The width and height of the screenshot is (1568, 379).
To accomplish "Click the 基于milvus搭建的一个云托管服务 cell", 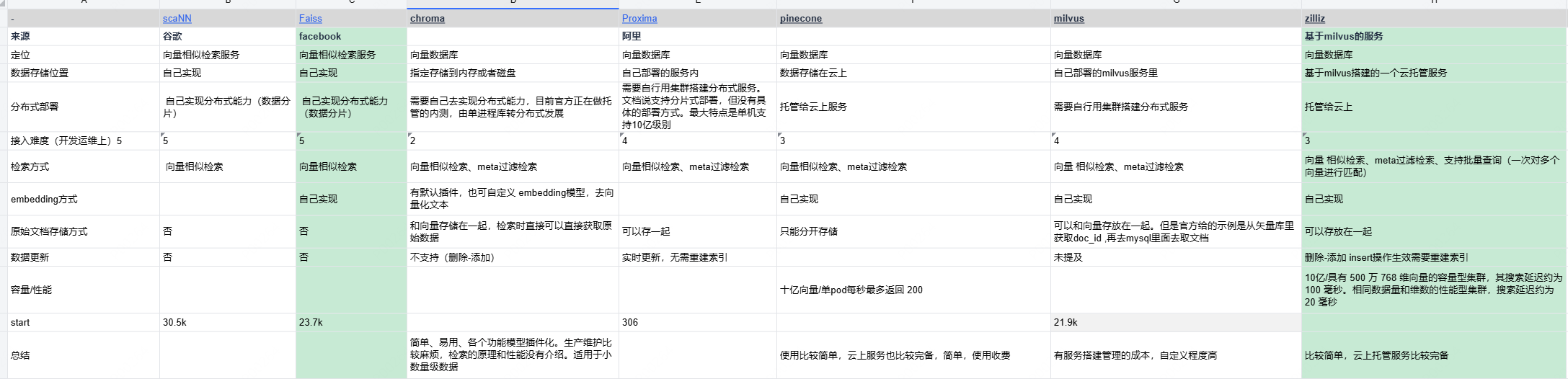I will (x=1434, y=73).
